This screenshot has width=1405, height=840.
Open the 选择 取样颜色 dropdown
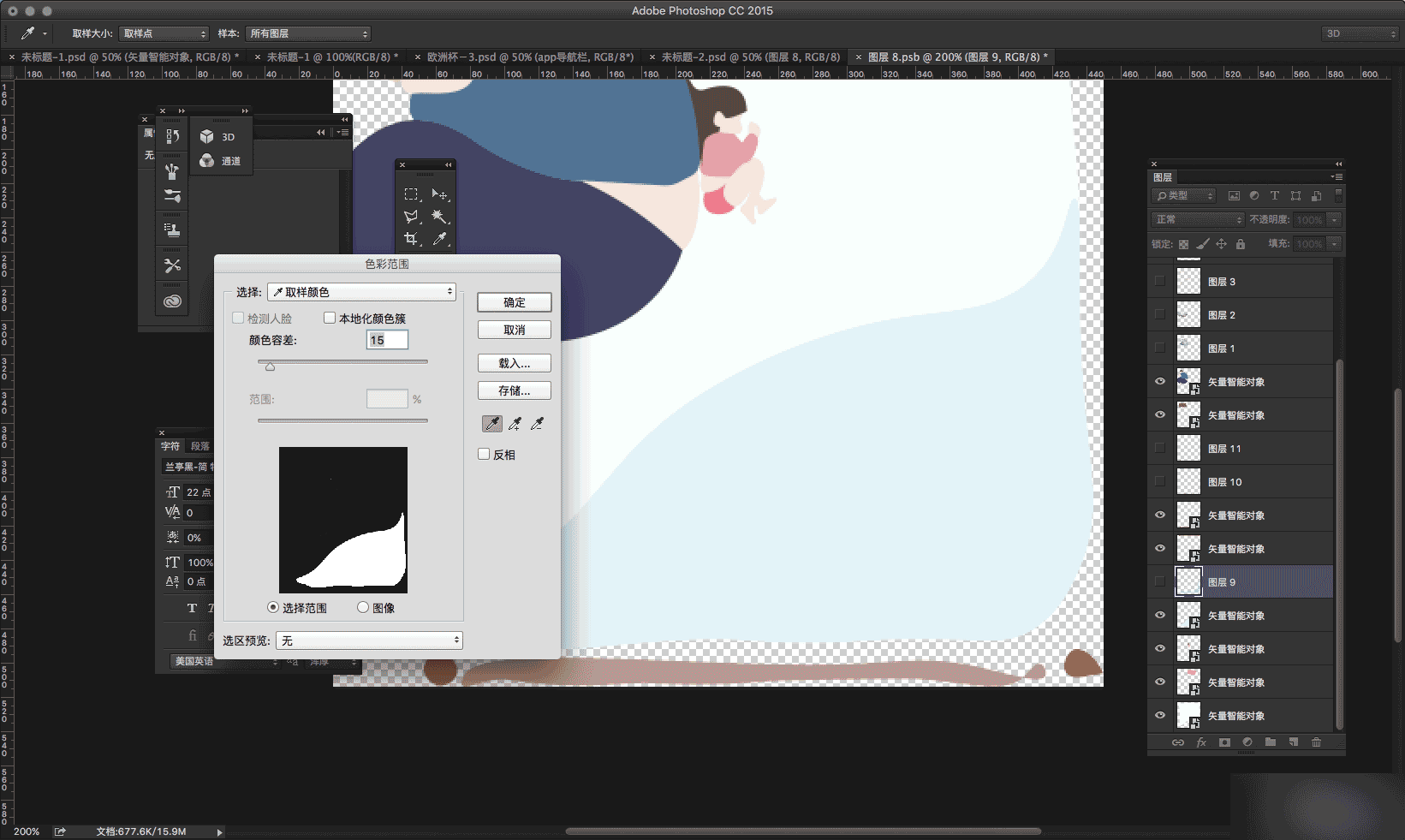tap(361, 292)
